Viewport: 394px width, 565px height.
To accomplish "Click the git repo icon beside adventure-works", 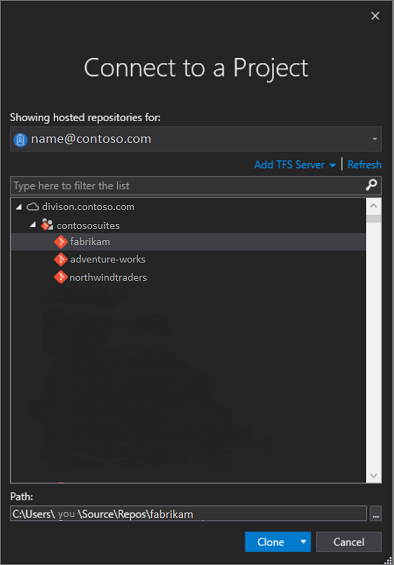I will point(61,259).
